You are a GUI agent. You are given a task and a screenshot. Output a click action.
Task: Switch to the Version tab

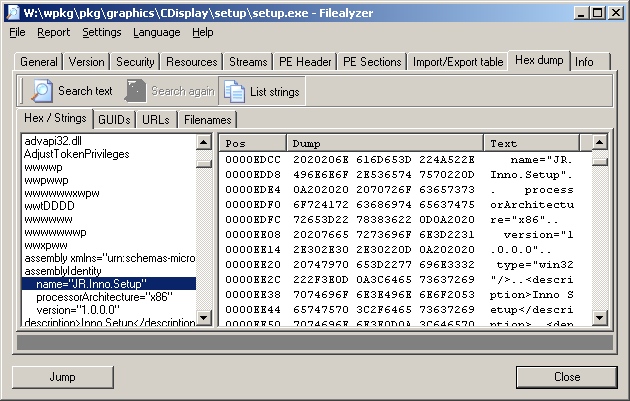[86, 62]
